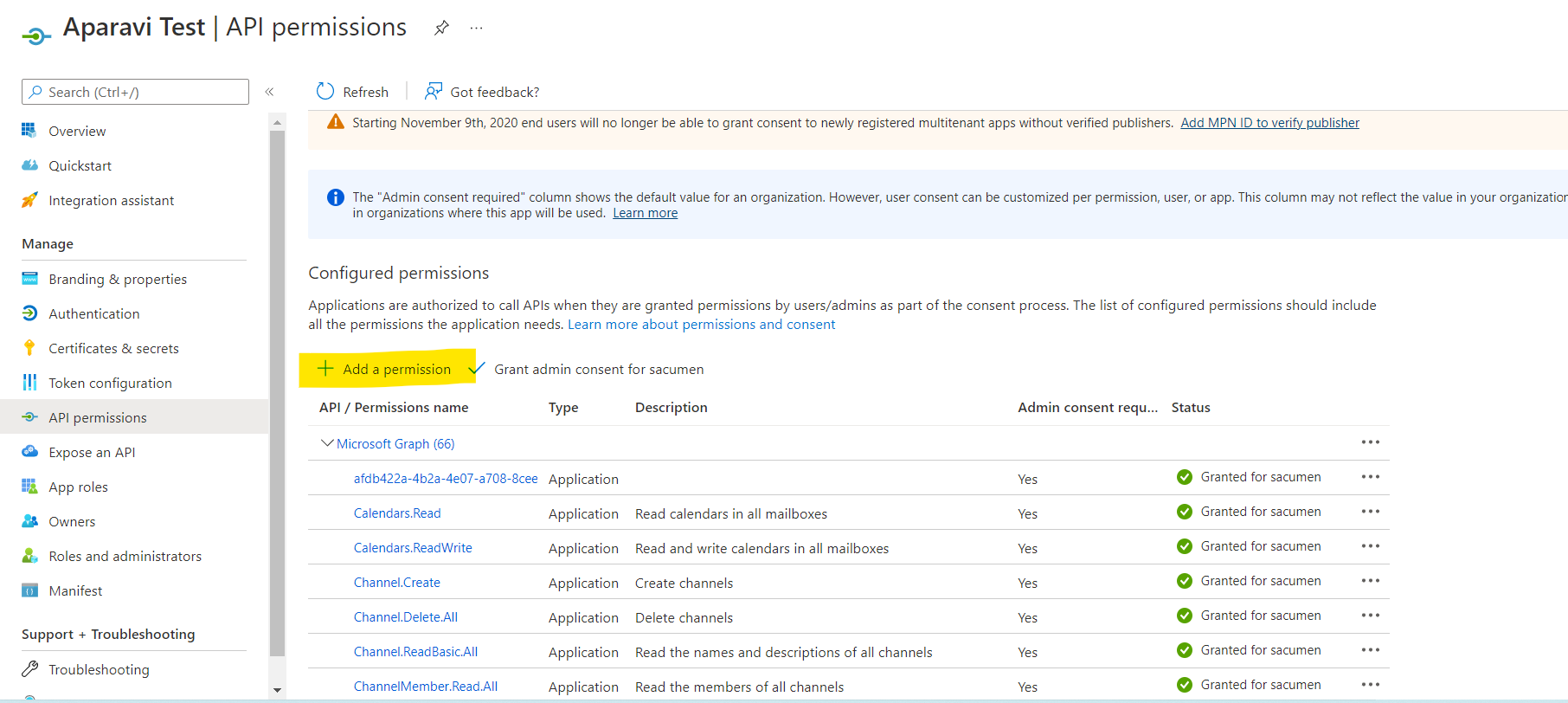
Task: Open ellipsis menu for Microsoft Graph group
Action: [1371, 442]
